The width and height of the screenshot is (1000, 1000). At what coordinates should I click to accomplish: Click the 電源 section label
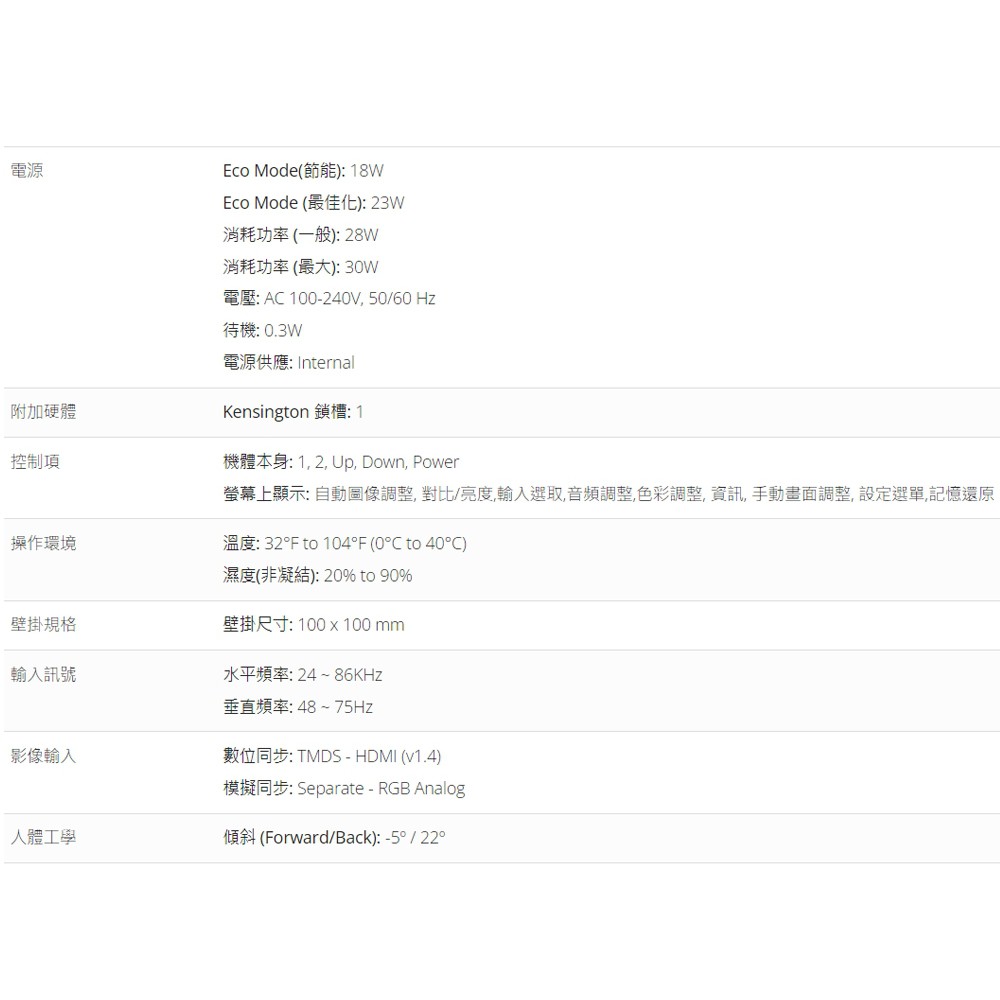pos(26,171)
